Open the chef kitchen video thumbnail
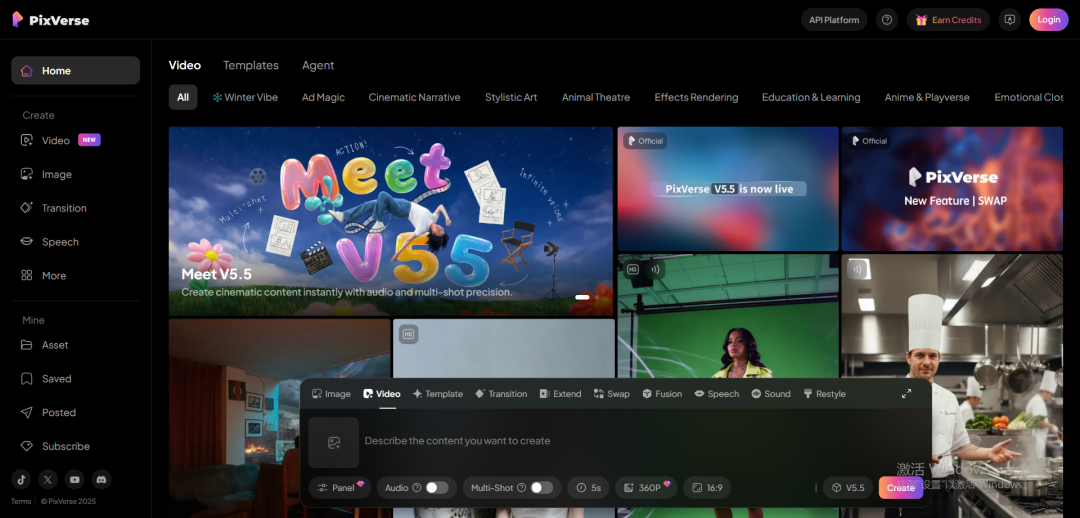This screenshot has width=1080, height=518. click(x=952, y=315)
